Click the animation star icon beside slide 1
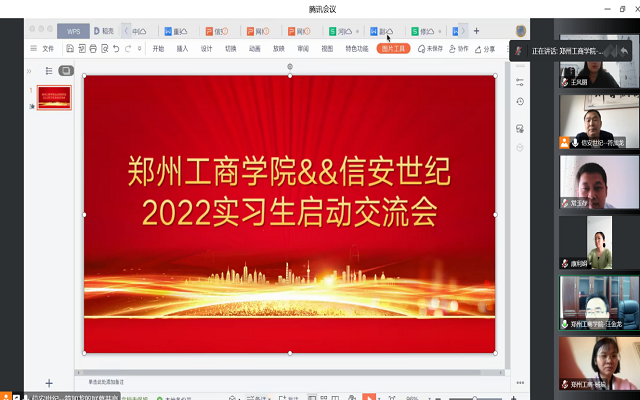 point(31,106)
